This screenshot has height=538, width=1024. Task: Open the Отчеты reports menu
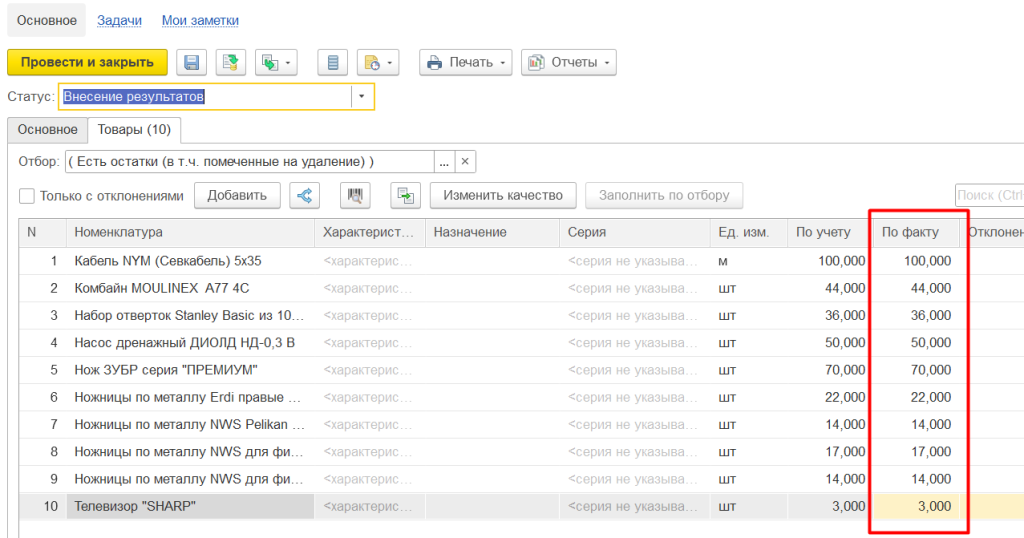568,63
